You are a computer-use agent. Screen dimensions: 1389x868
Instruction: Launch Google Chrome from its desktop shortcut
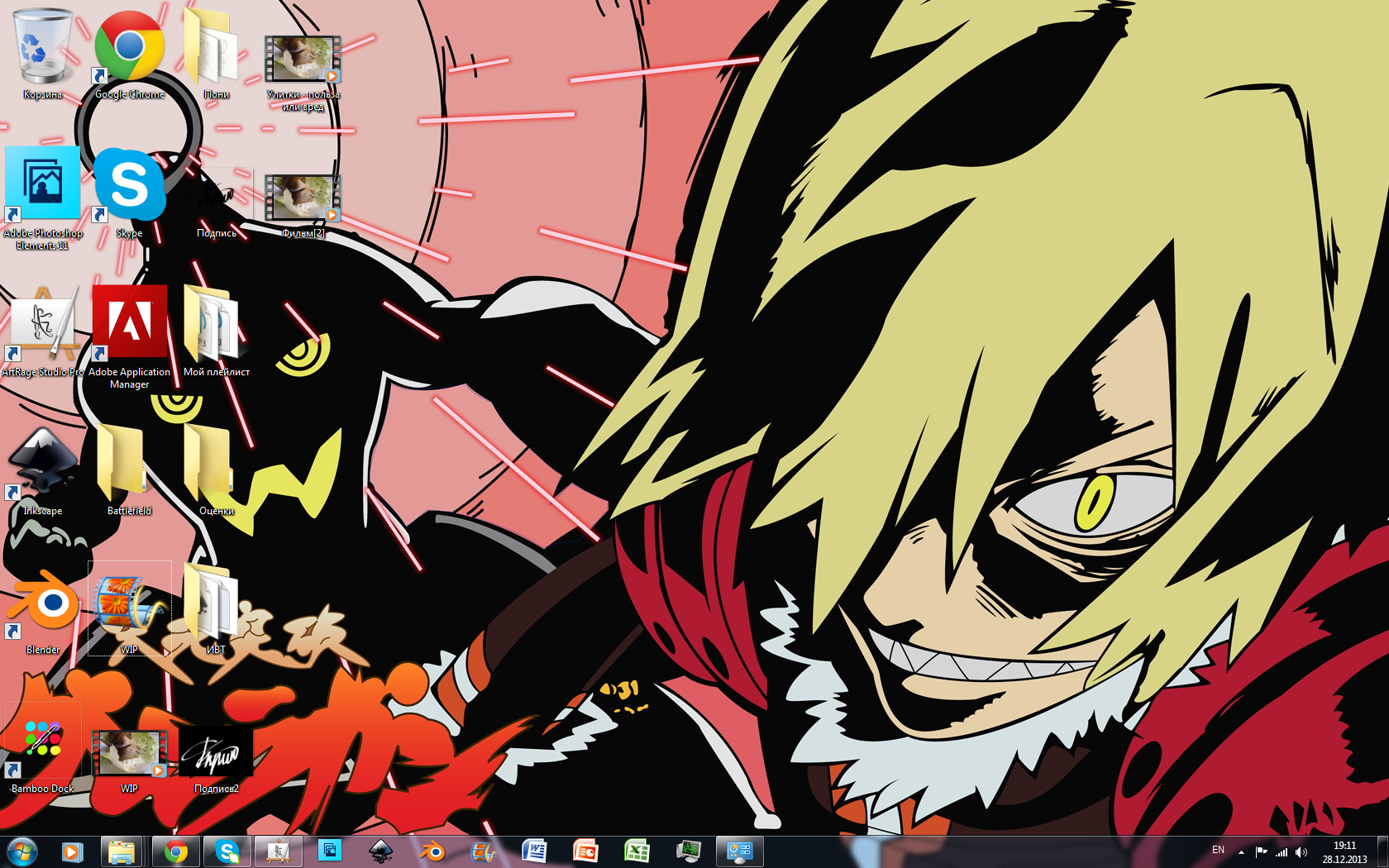[x=130, y=54]
